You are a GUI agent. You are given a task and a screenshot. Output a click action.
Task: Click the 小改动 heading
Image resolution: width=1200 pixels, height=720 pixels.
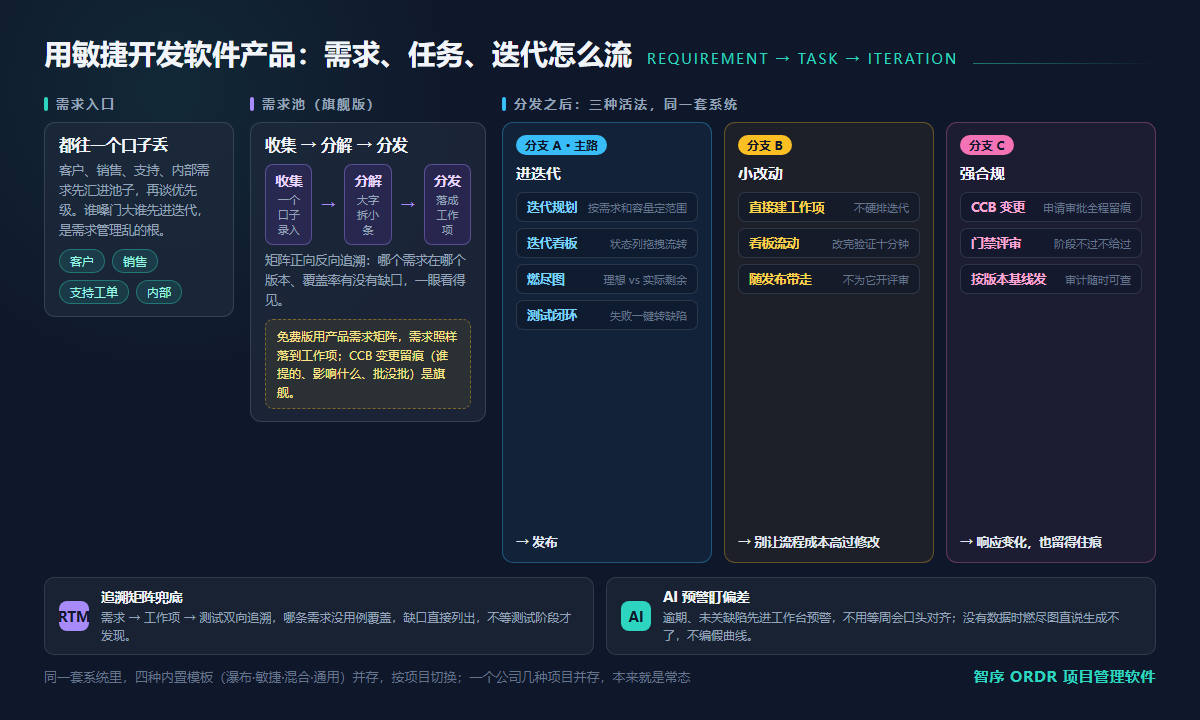tap(760, 173)
